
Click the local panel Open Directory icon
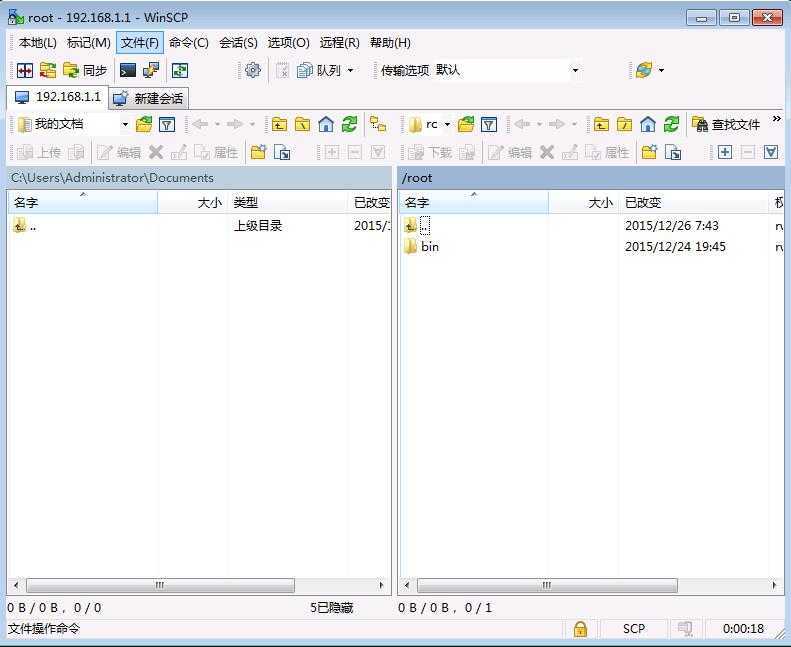click(144, 124)
